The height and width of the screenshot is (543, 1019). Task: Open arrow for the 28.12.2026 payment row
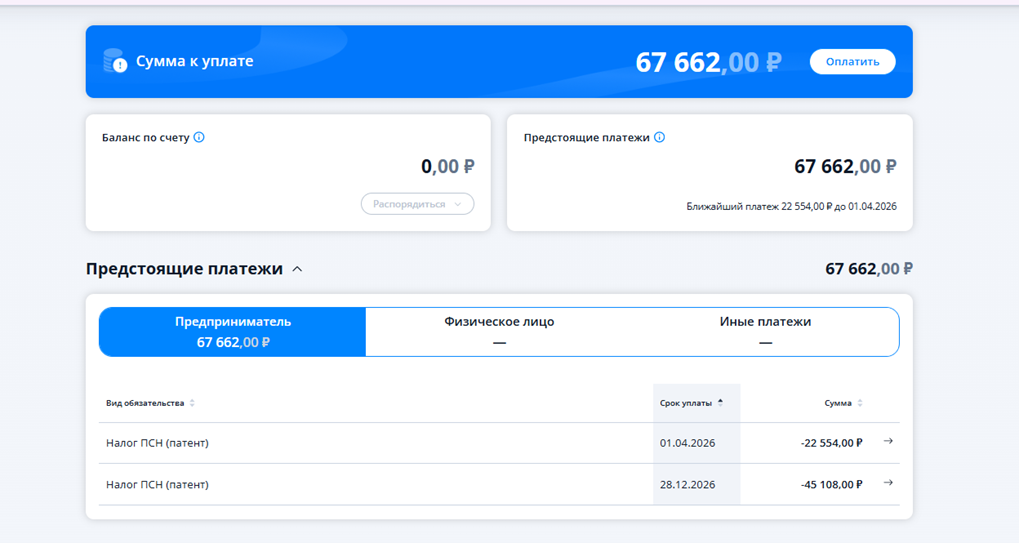tap(888, 483)
